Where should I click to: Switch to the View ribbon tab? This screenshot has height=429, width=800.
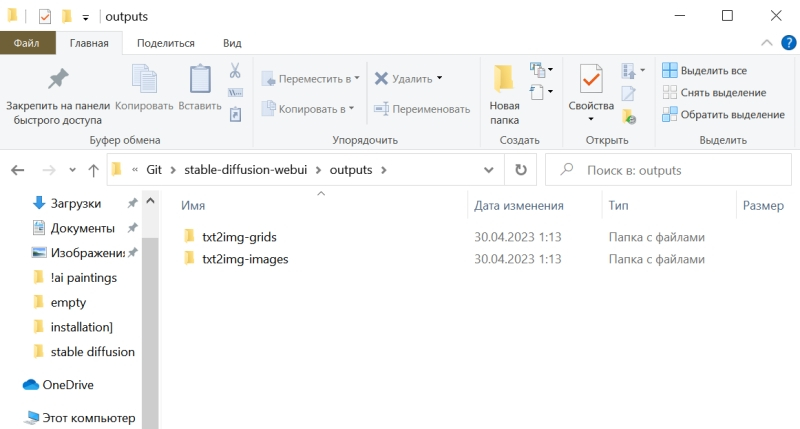pyautogui.click(x=232, y=43)
